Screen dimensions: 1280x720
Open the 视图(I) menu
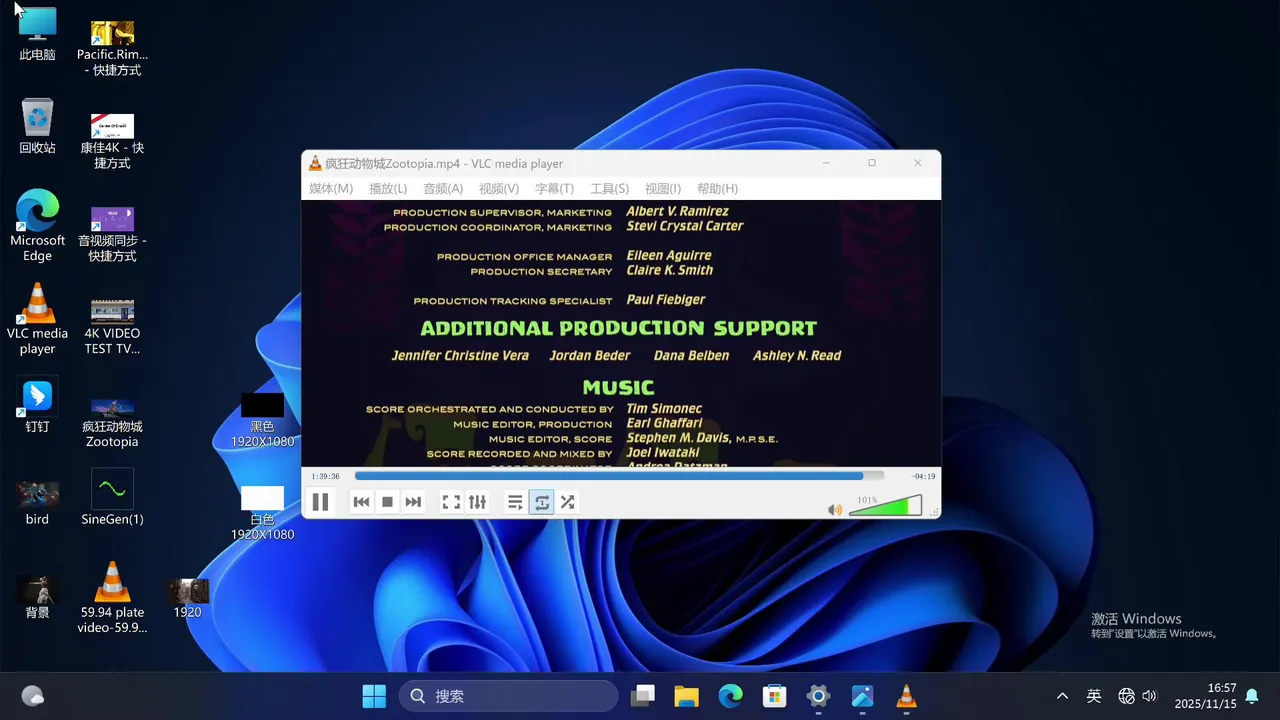(663, 189)
